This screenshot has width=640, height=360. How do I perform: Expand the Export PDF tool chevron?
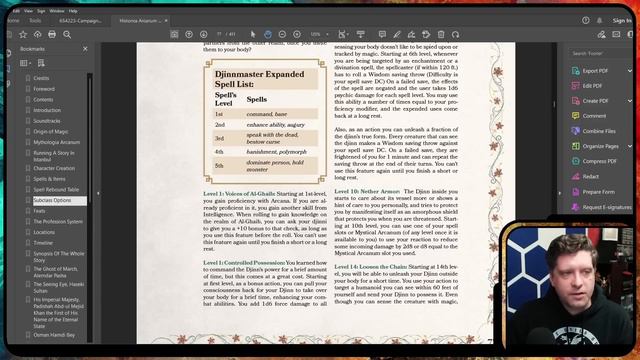(630, 71)
